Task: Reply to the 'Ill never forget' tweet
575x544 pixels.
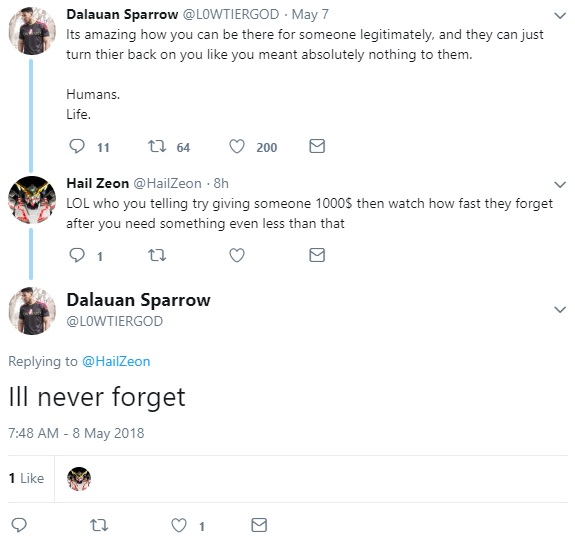Action: [19, 525]
